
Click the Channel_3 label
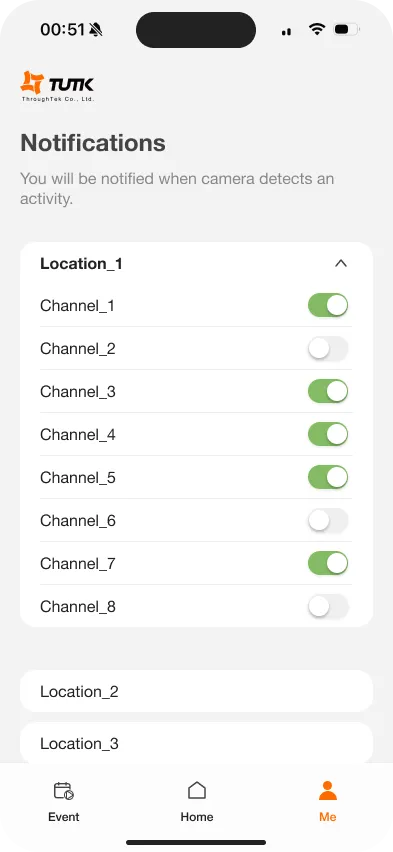tap(78, 392)
